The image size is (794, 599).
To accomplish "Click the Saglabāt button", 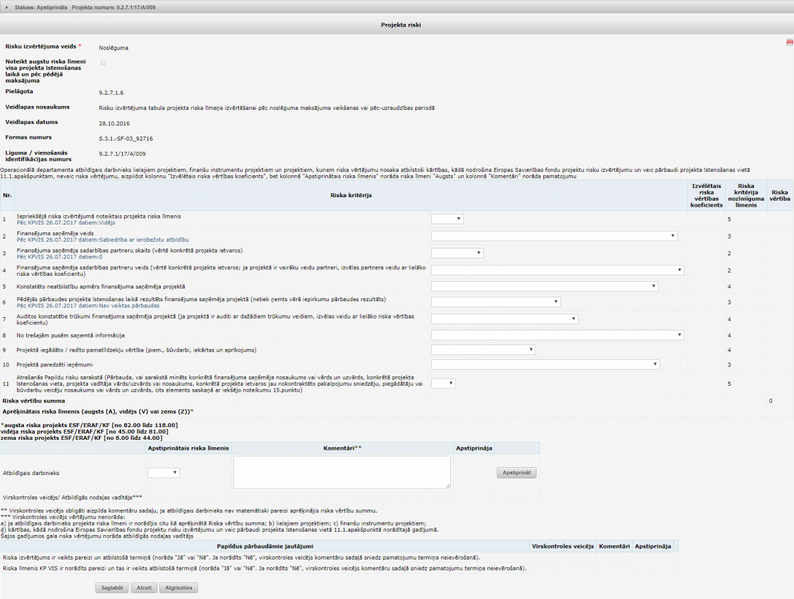I will [112, 588].
